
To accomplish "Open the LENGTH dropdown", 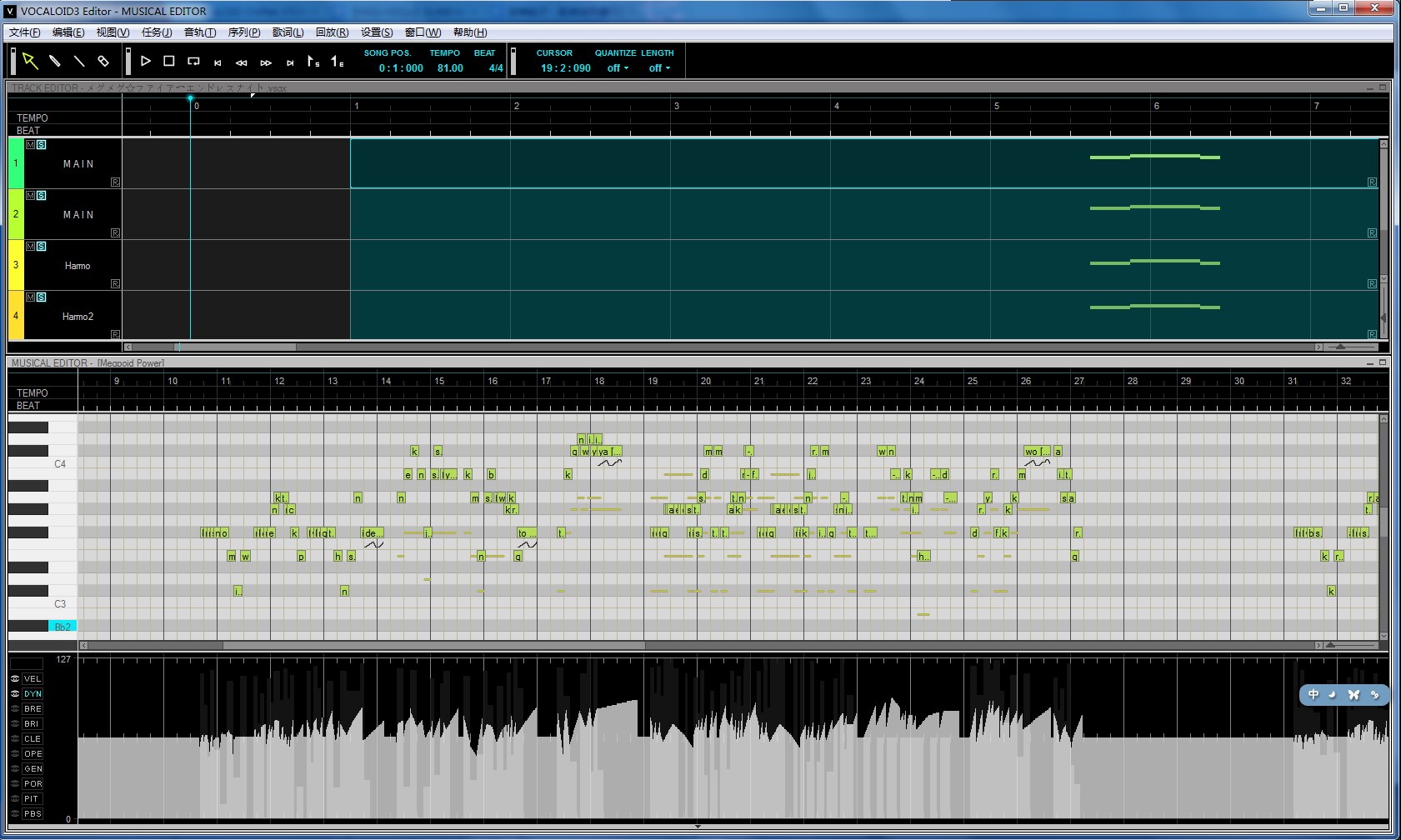I will [x=659, y=68].
